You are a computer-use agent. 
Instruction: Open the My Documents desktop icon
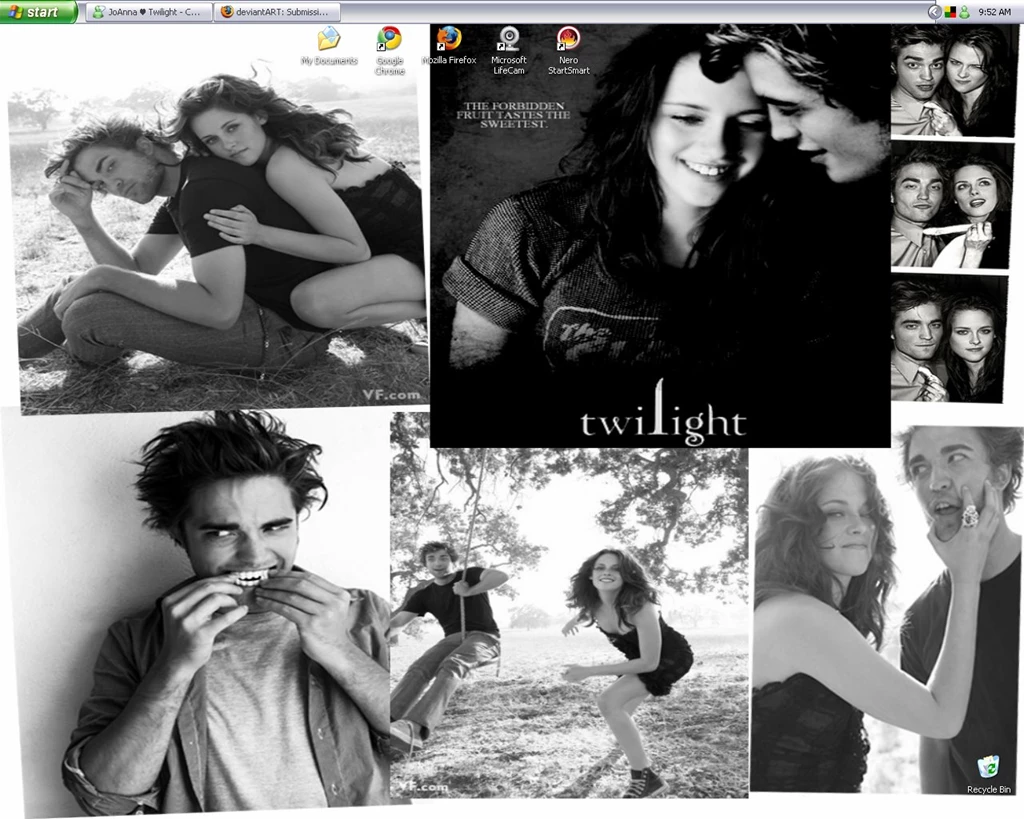click(x=329, y=46)
